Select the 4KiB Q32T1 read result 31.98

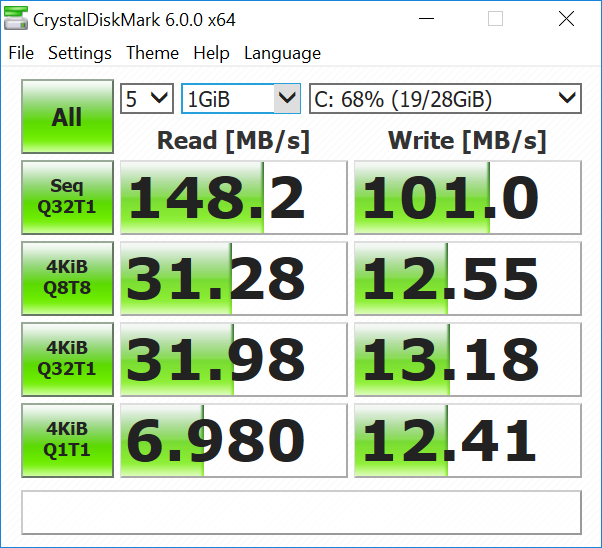[x=234, y=359]
